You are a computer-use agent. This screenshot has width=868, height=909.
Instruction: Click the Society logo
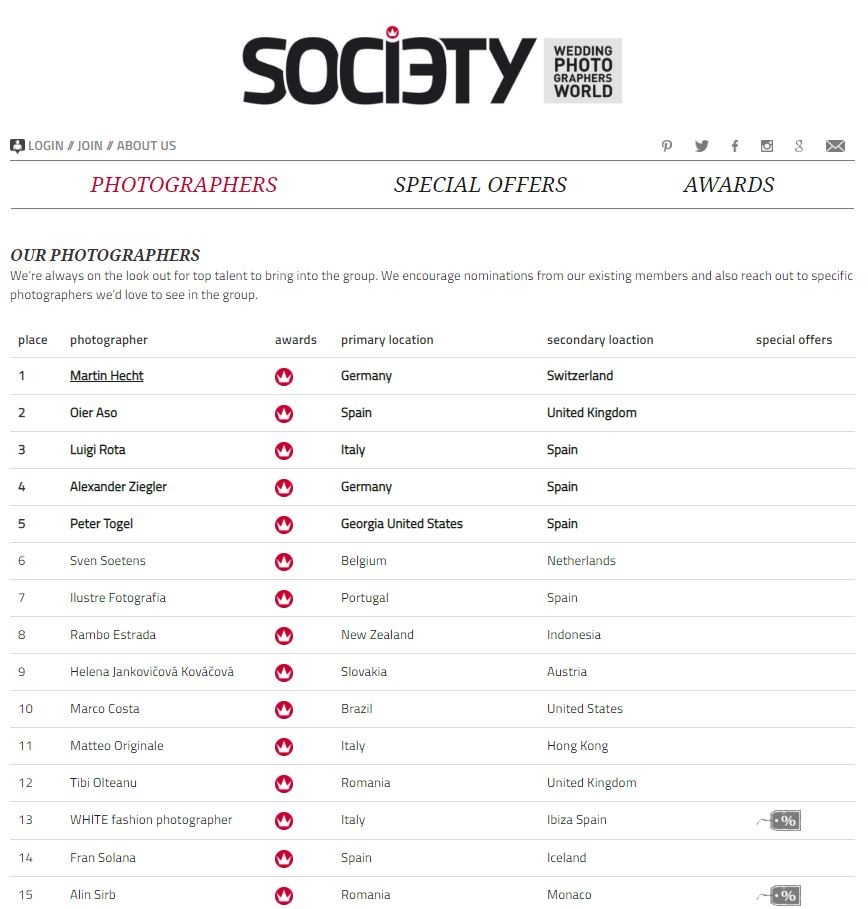[432, 70]
